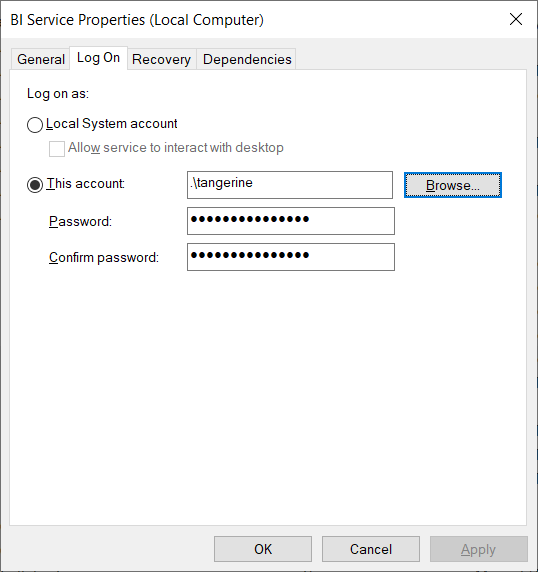Open the Recovery tab

pos(162,59)
